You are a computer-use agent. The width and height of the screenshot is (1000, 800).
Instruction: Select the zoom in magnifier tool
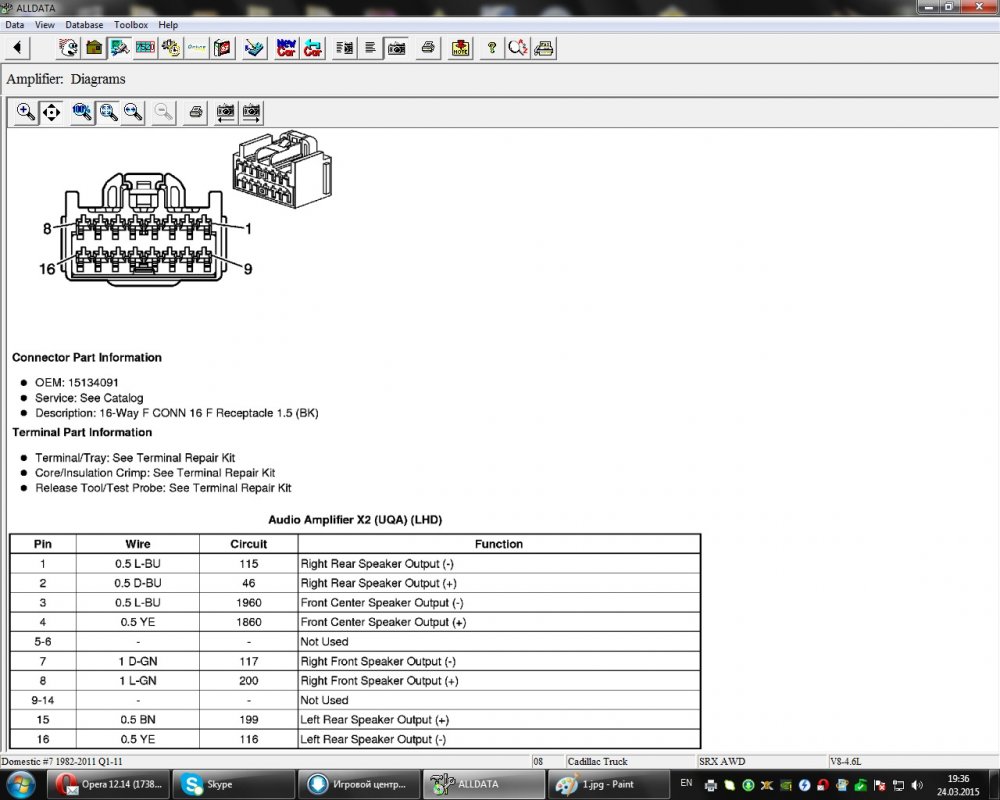[26, 112]
